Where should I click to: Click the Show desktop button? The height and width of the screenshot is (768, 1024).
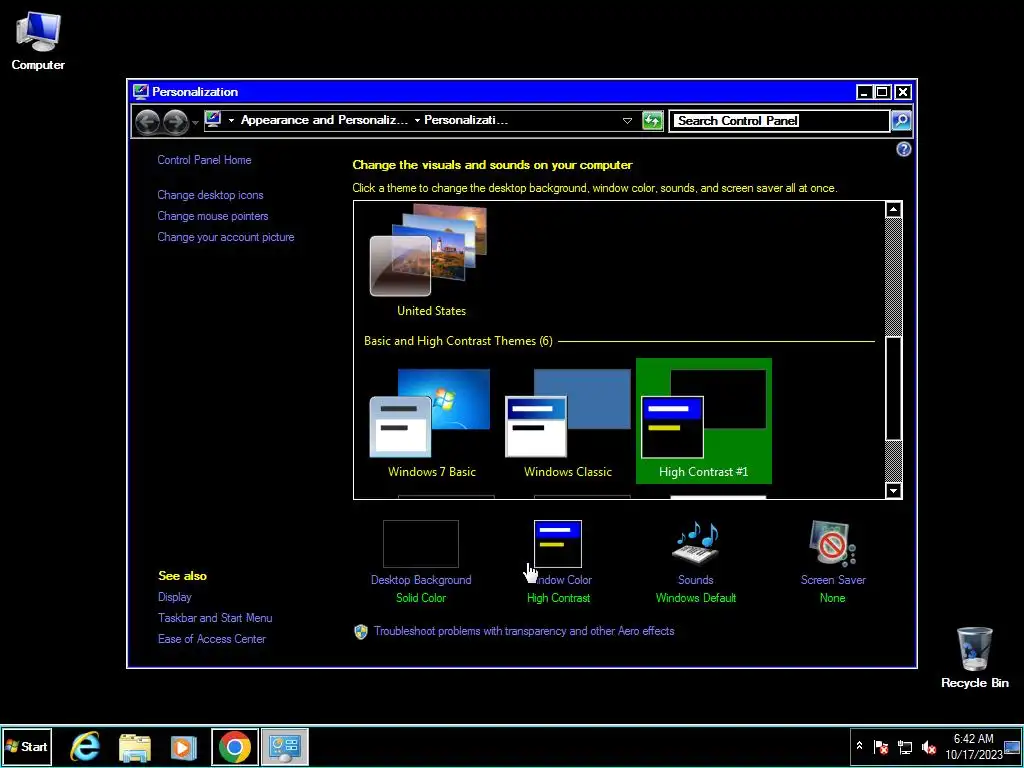(x=1013, y=746)
